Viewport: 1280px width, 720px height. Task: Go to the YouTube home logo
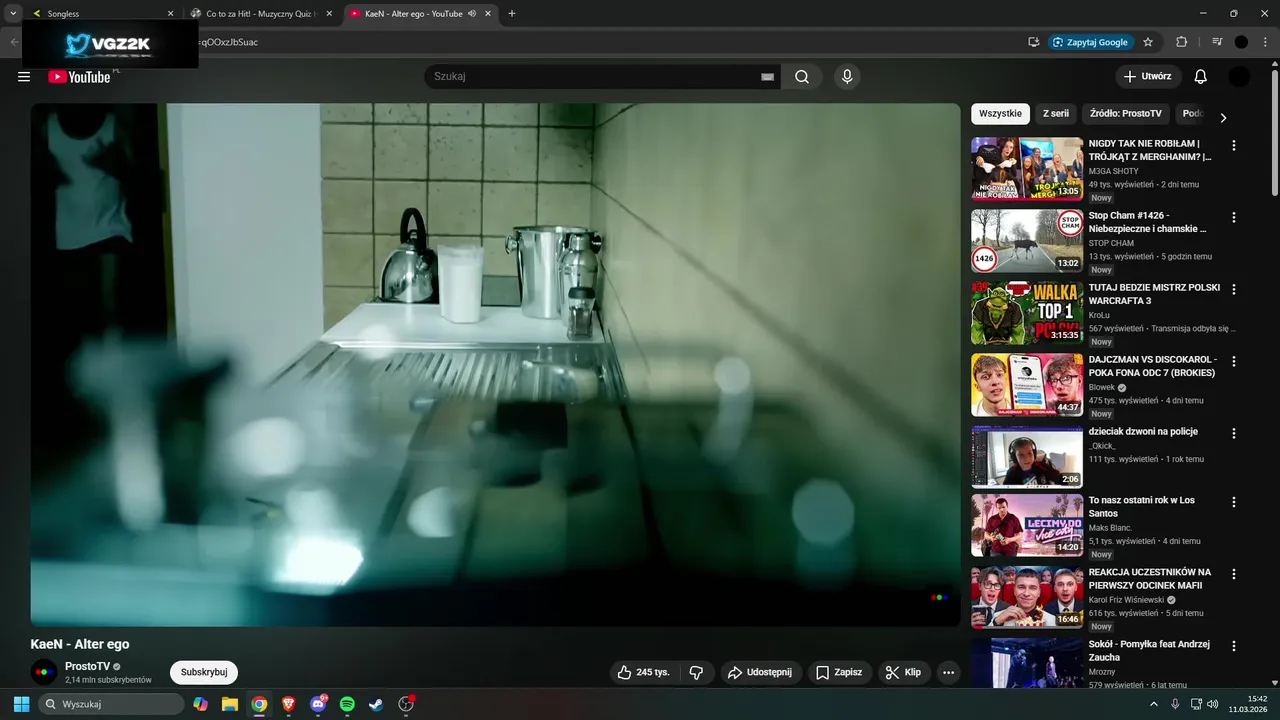80,77
